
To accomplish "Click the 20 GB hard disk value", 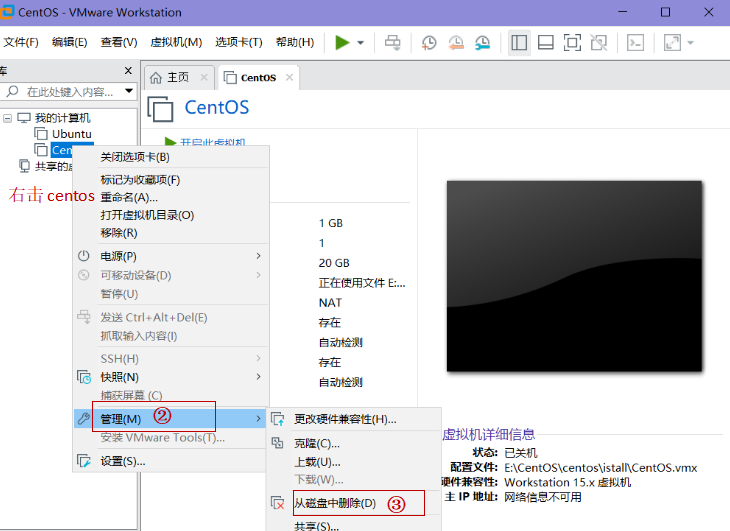I will (334, 263).
